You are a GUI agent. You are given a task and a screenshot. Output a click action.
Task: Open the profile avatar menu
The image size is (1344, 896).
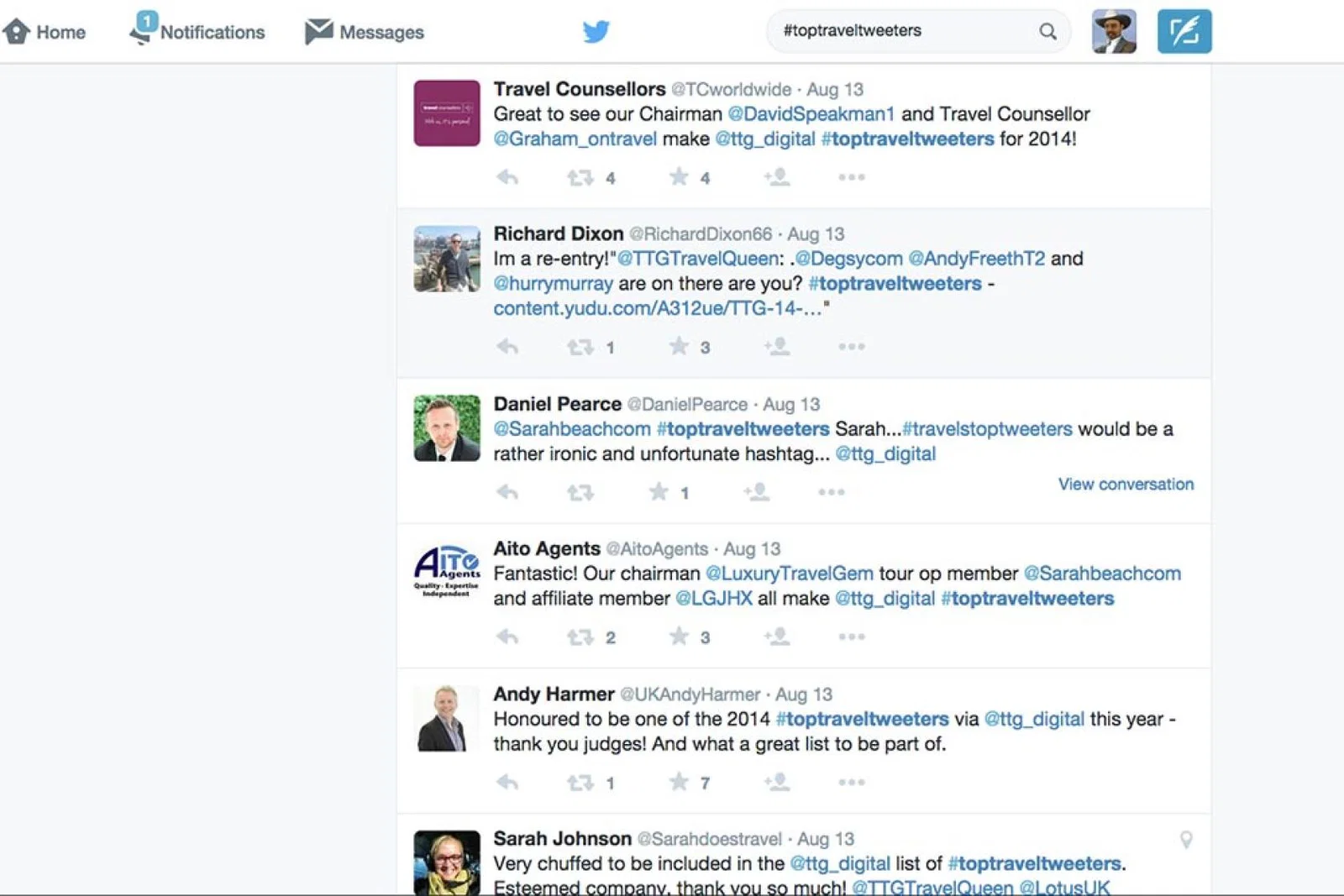pyautogui.click(x=1114, y=31)
